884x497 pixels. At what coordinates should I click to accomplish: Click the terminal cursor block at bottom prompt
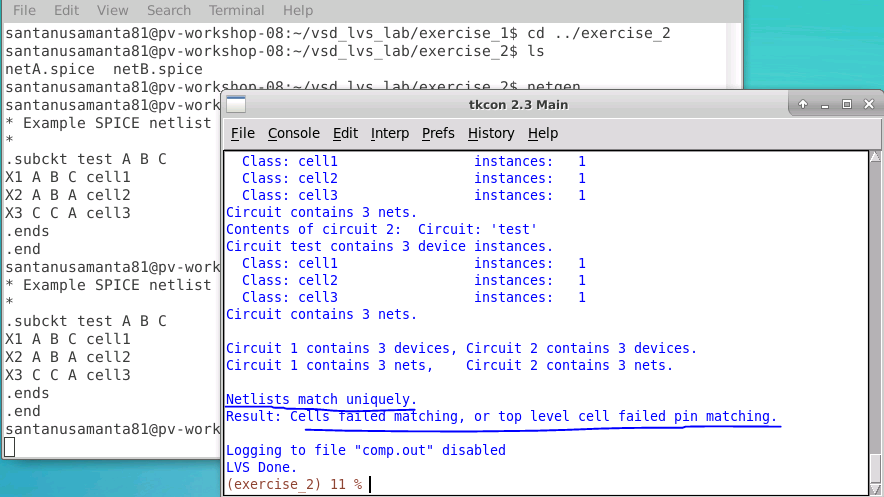click(x=10, y=447)
